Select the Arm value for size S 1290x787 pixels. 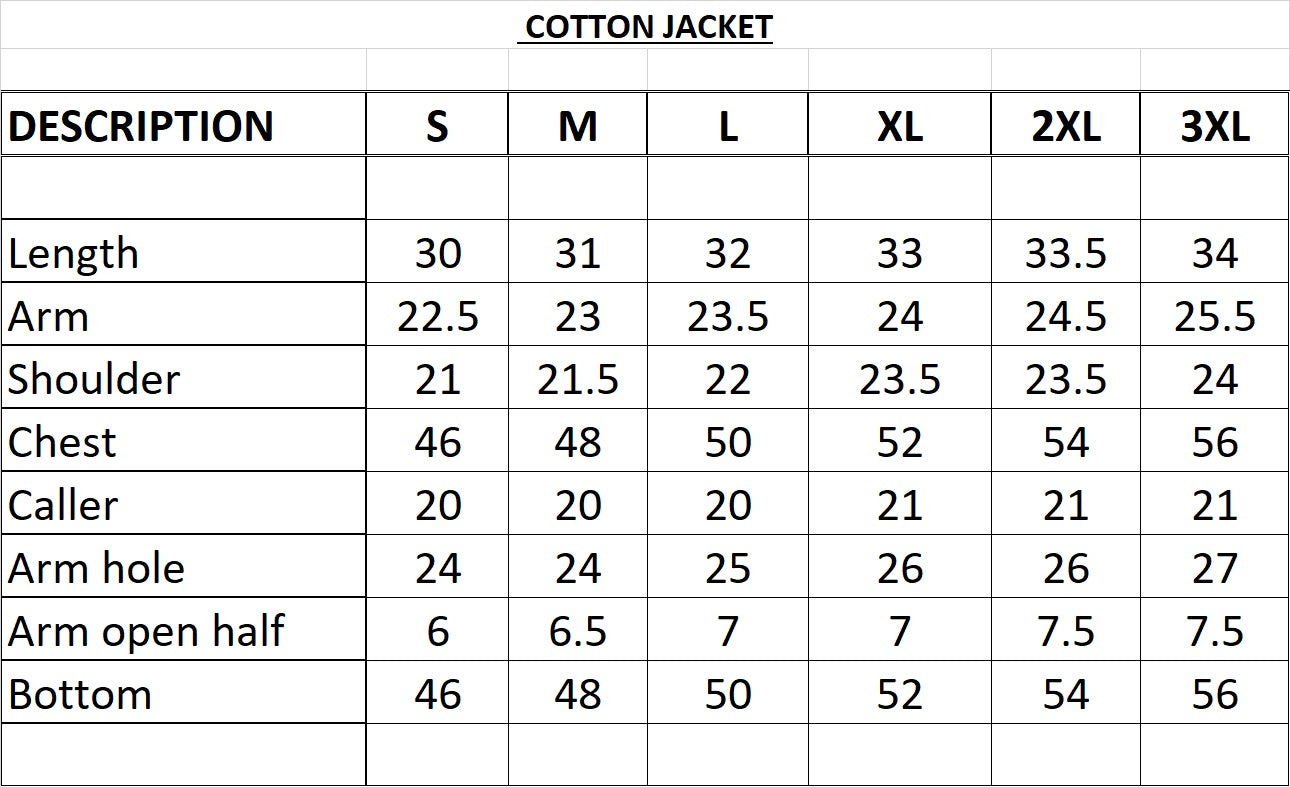[x=437, y=317]
